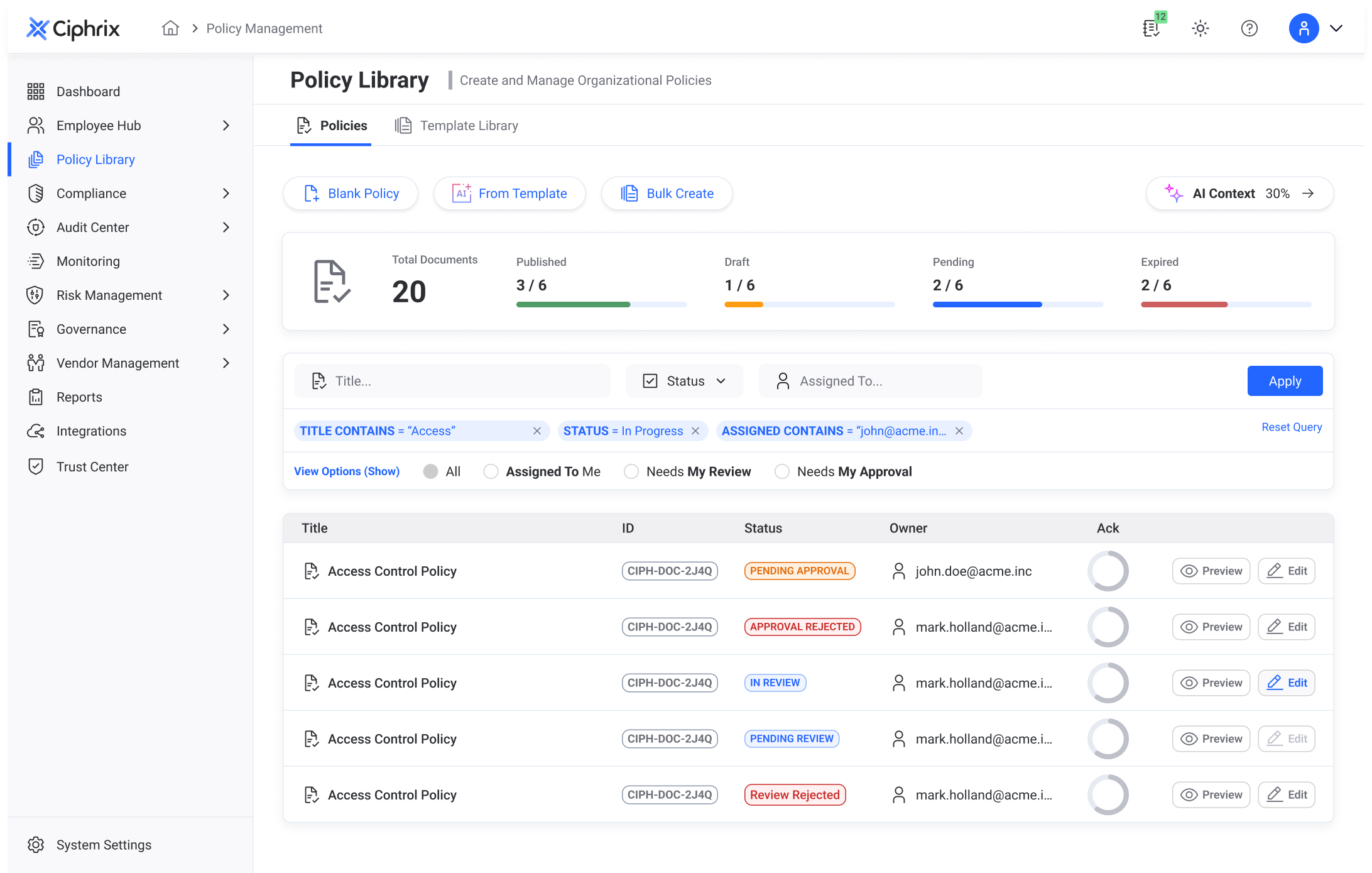Open the task list notifications icon

point(1151,28)
